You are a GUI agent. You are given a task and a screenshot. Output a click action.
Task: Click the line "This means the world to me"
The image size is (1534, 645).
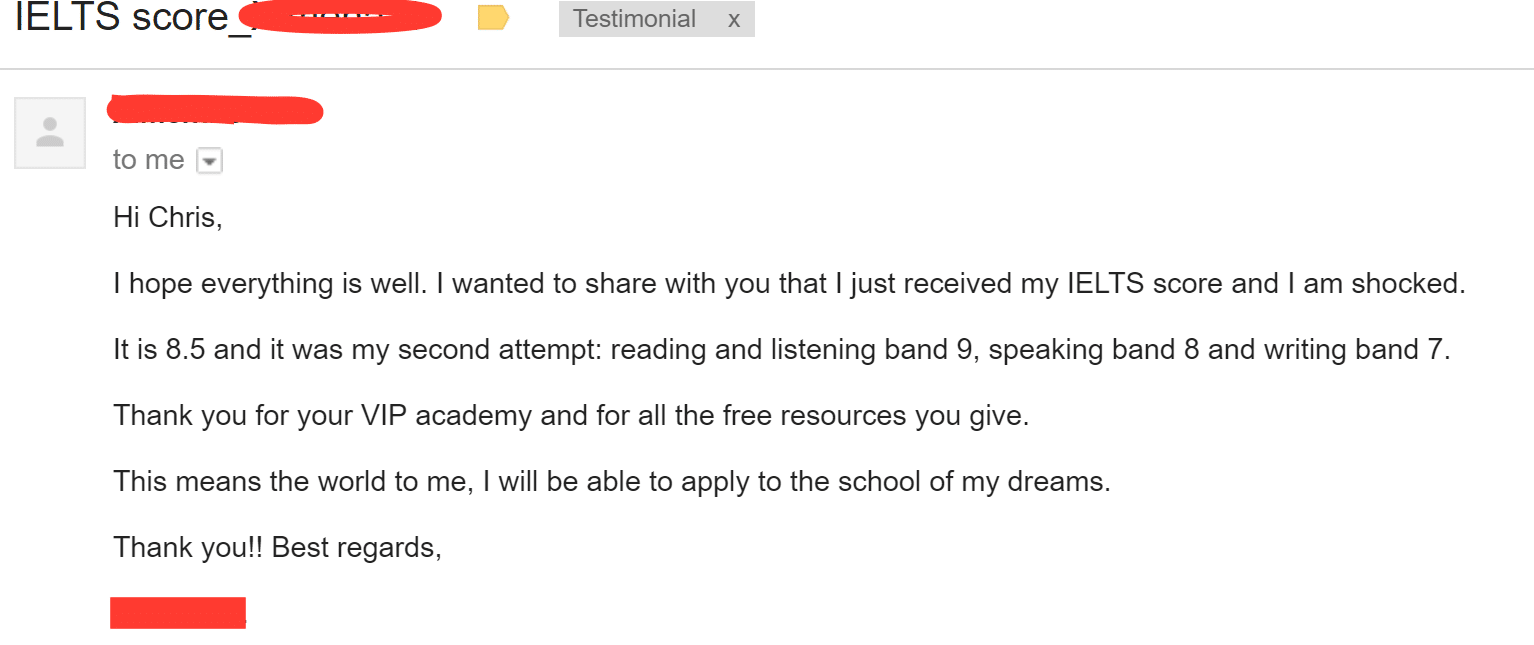pyautogui.click(x=292, y=482)
